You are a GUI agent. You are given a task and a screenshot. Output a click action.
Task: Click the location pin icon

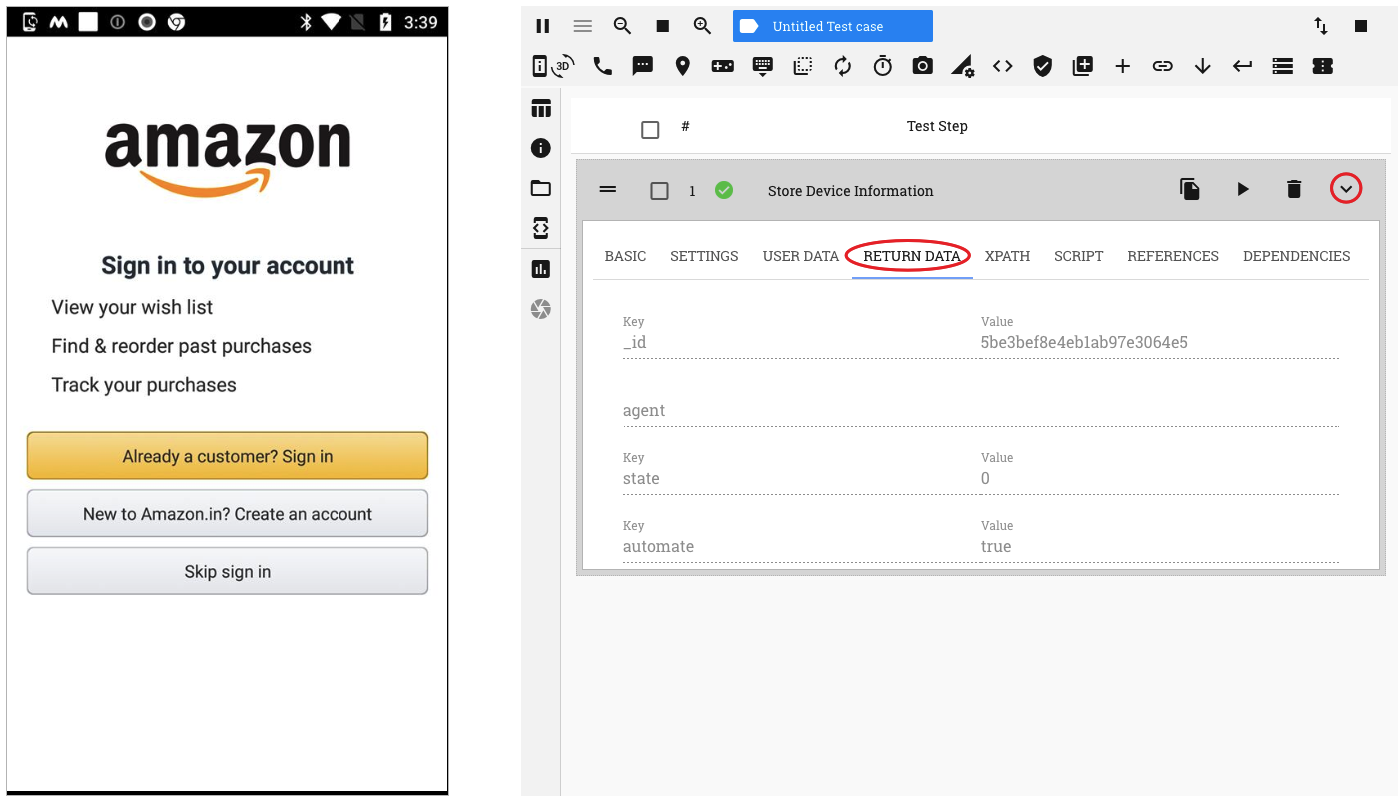point(683,66)
